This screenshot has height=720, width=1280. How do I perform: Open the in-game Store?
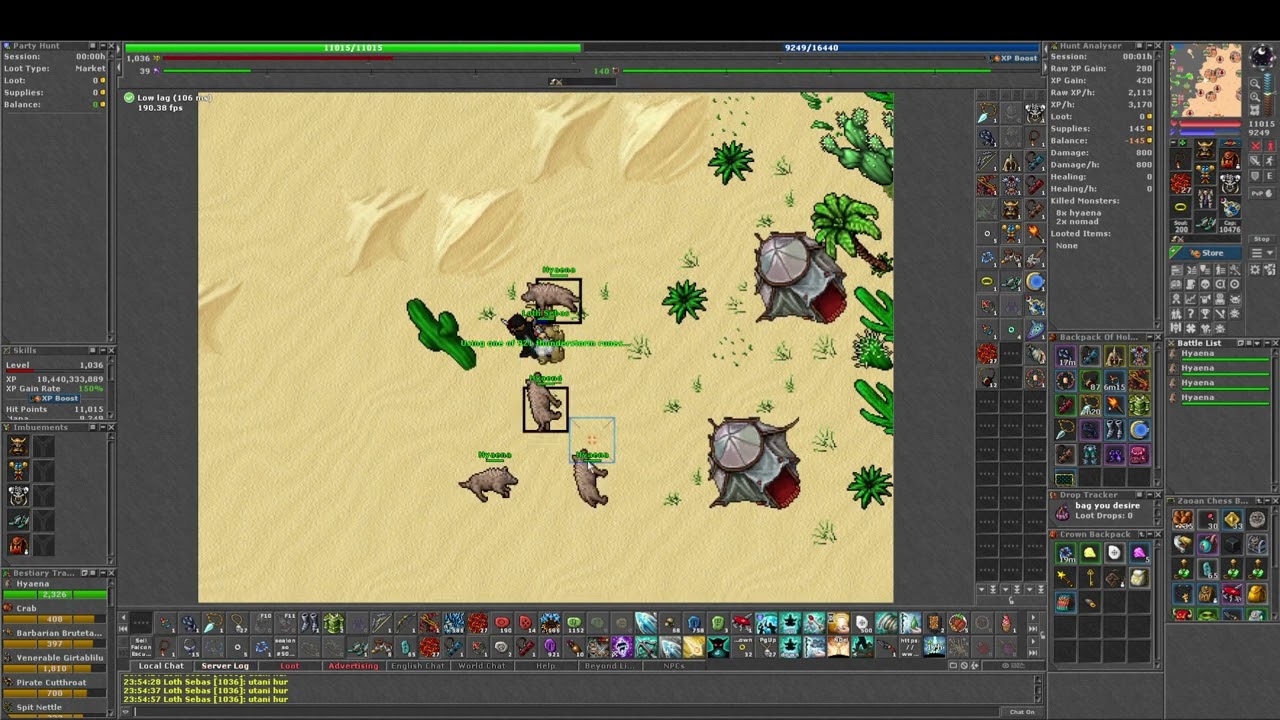click(x=1206, y=253)
